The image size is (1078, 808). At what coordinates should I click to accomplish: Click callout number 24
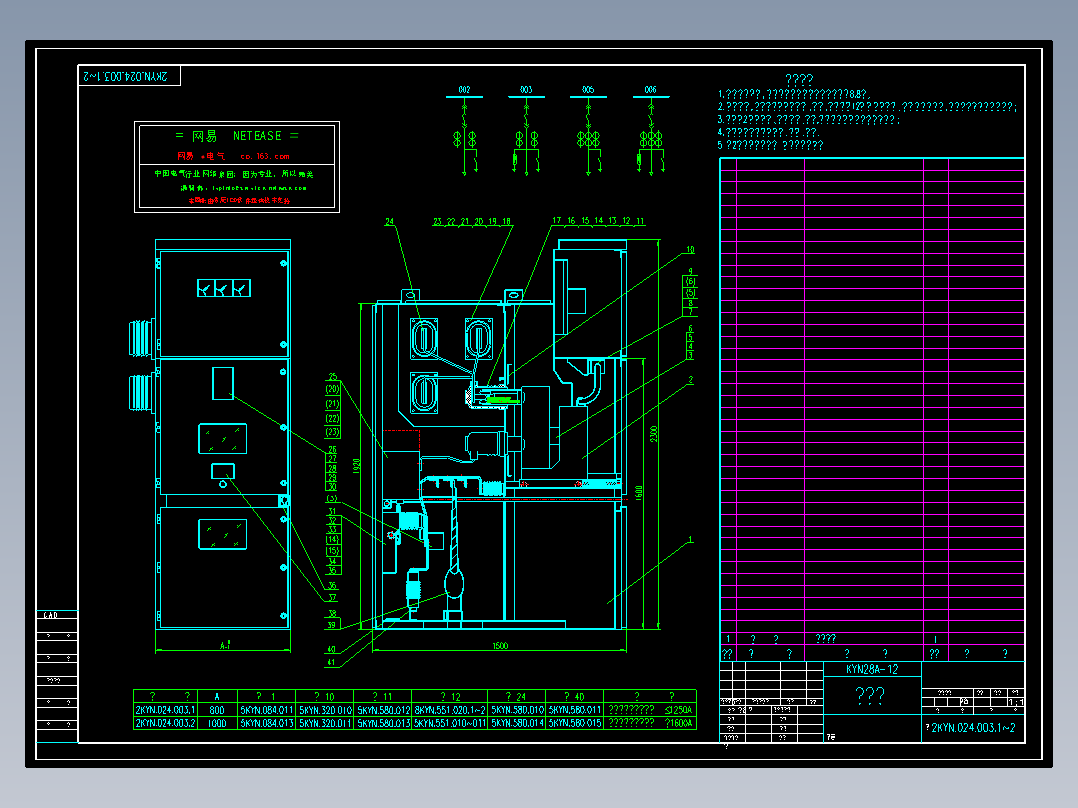coord(390,221)
